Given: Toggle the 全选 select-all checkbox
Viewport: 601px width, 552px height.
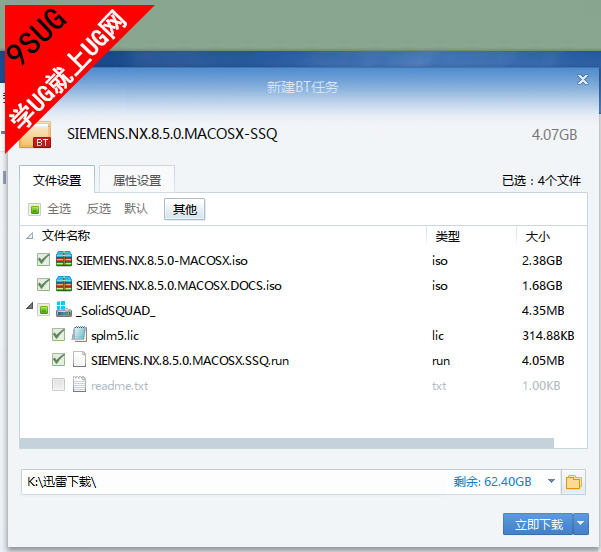Looking at the screenshot, I should click(34, 209).
